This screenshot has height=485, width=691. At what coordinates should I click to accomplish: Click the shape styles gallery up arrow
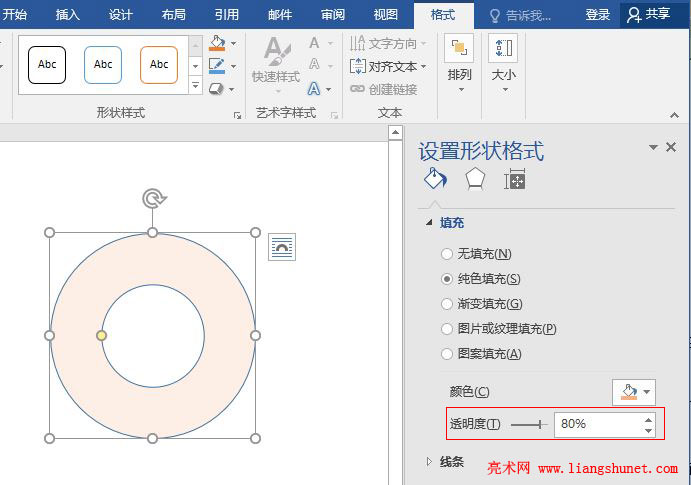(196, 46)
